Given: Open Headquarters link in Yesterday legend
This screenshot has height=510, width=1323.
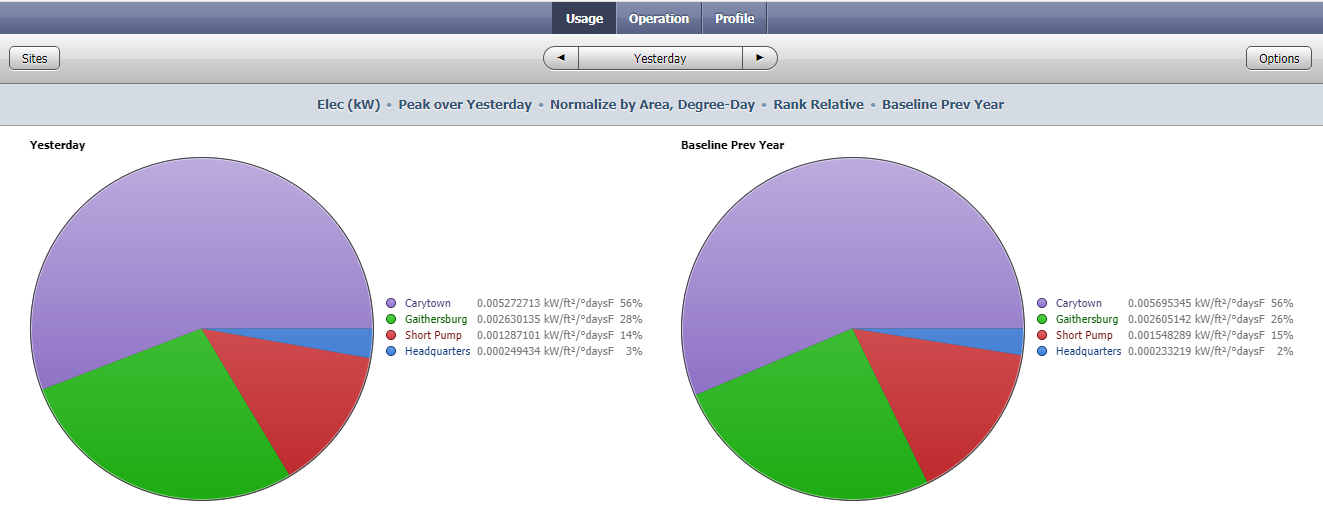Looking at the screenshot, I should tap(437, 351).
